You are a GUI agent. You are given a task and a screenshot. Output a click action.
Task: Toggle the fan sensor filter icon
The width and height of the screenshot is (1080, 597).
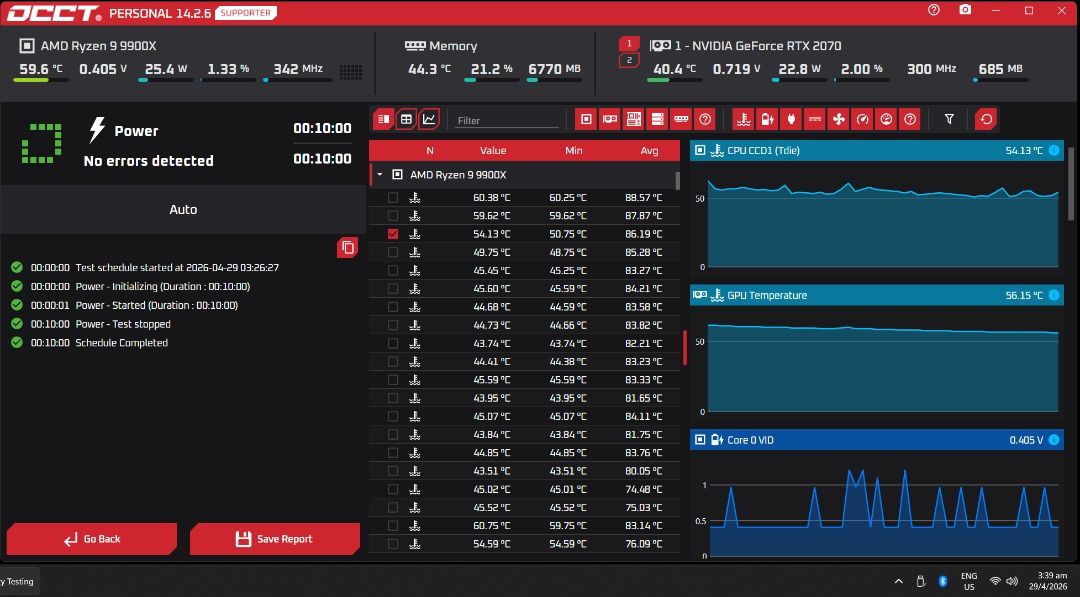pos(839,119)
